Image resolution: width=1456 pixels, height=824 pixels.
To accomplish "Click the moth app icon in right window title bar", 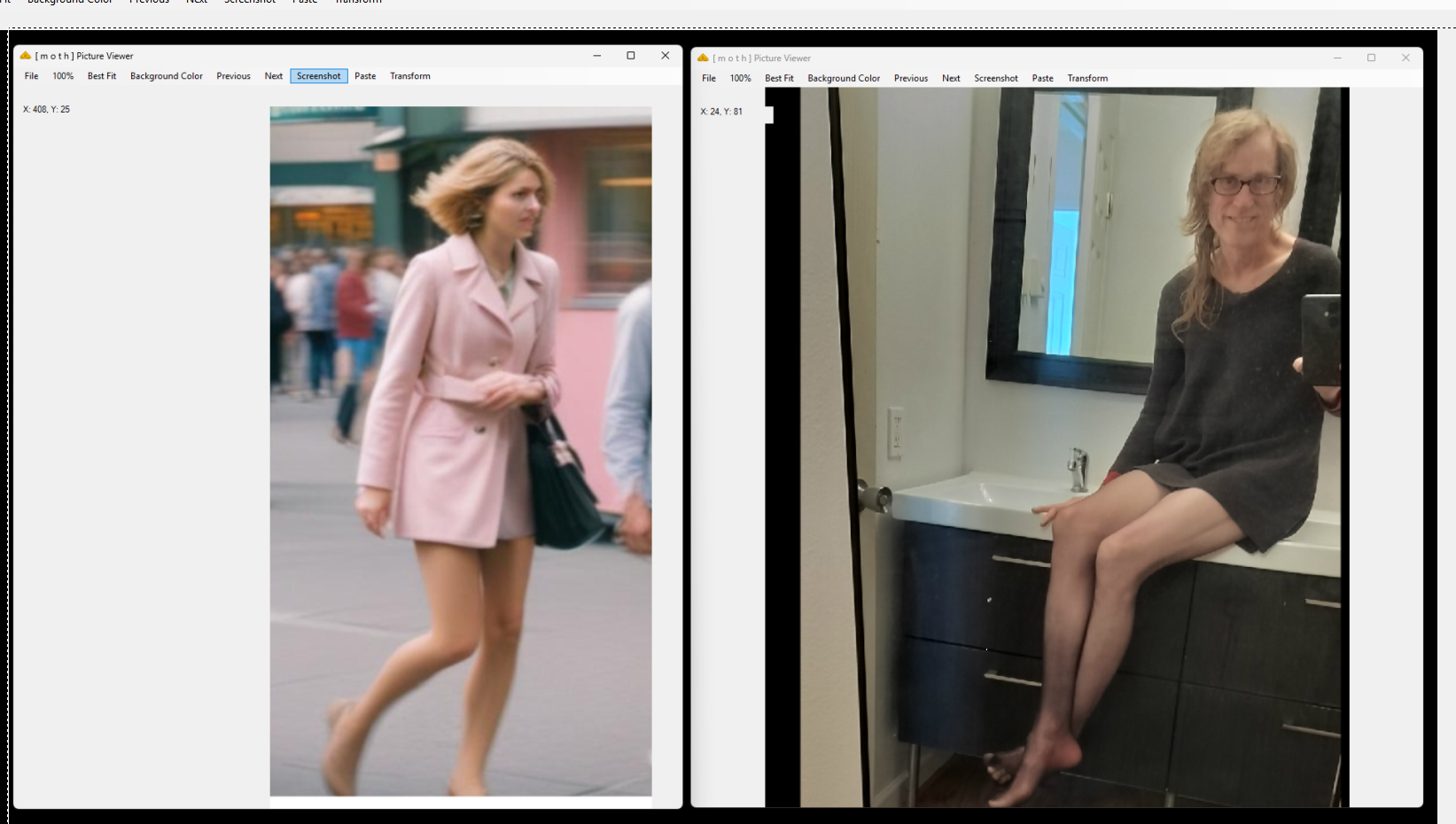I will [703, 58].
